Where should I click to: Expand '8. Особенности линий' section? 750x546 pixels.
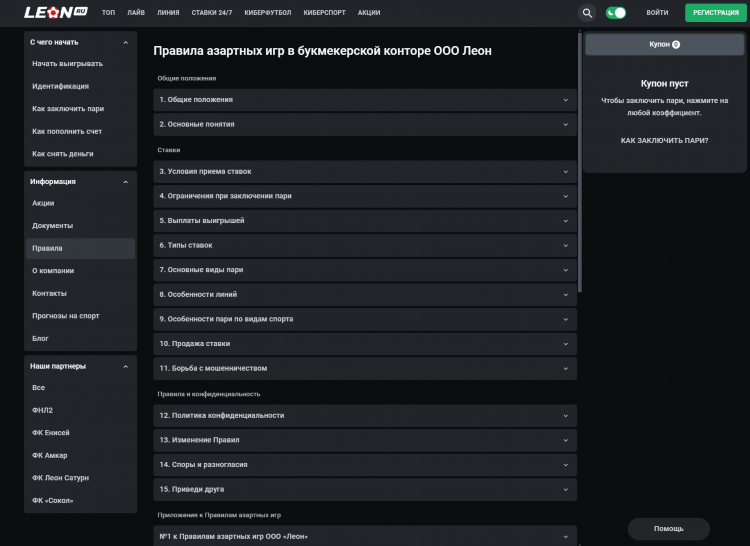pos(365,295)
